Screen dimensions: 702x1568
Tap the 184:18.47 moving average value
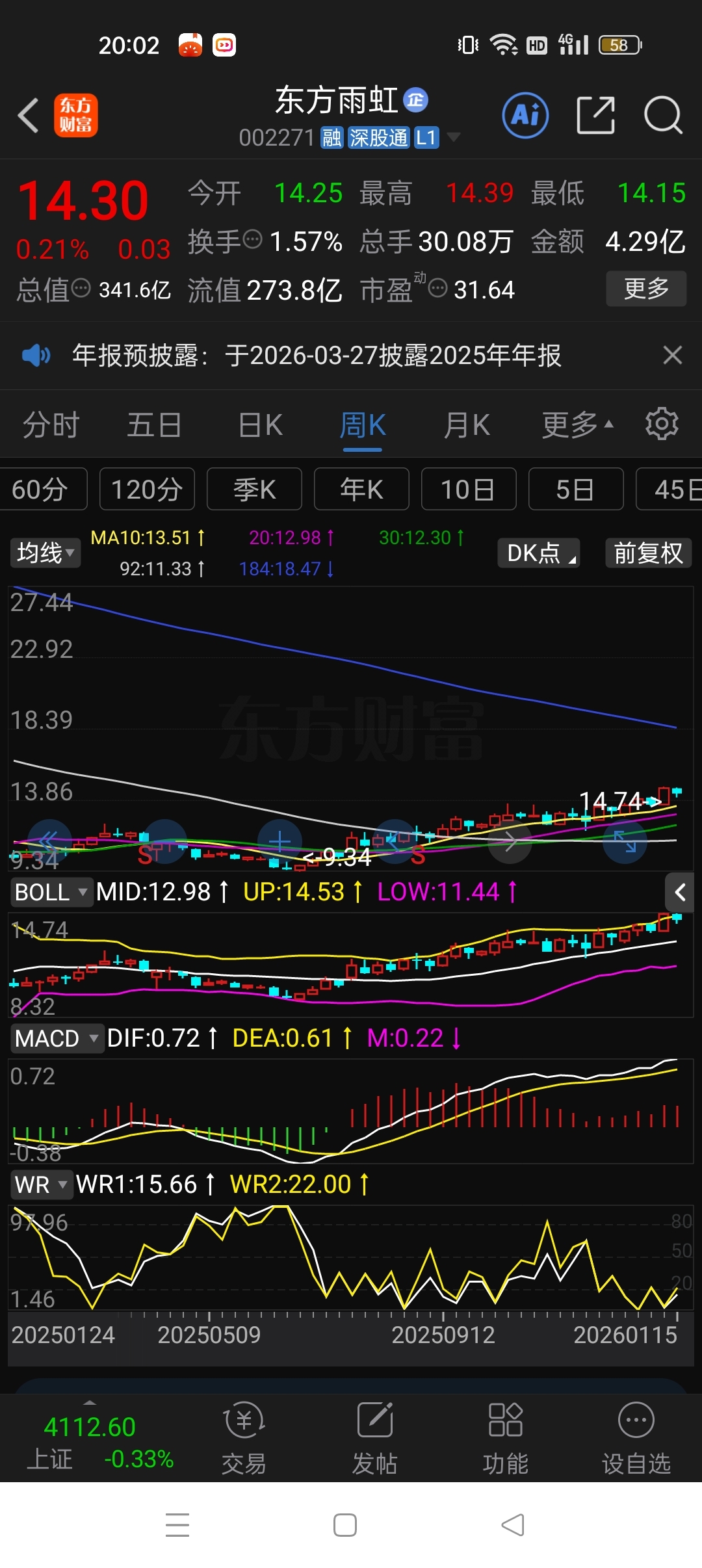click(287, 569)
